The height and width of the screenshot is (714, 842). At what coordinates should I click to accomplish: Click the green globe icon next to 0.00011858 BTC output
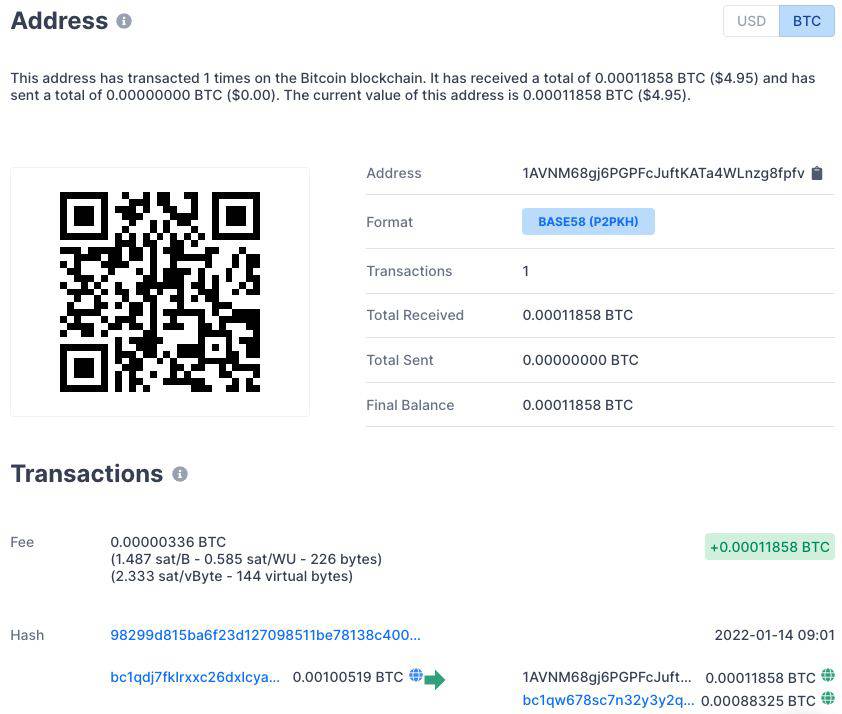coord(828,677)
